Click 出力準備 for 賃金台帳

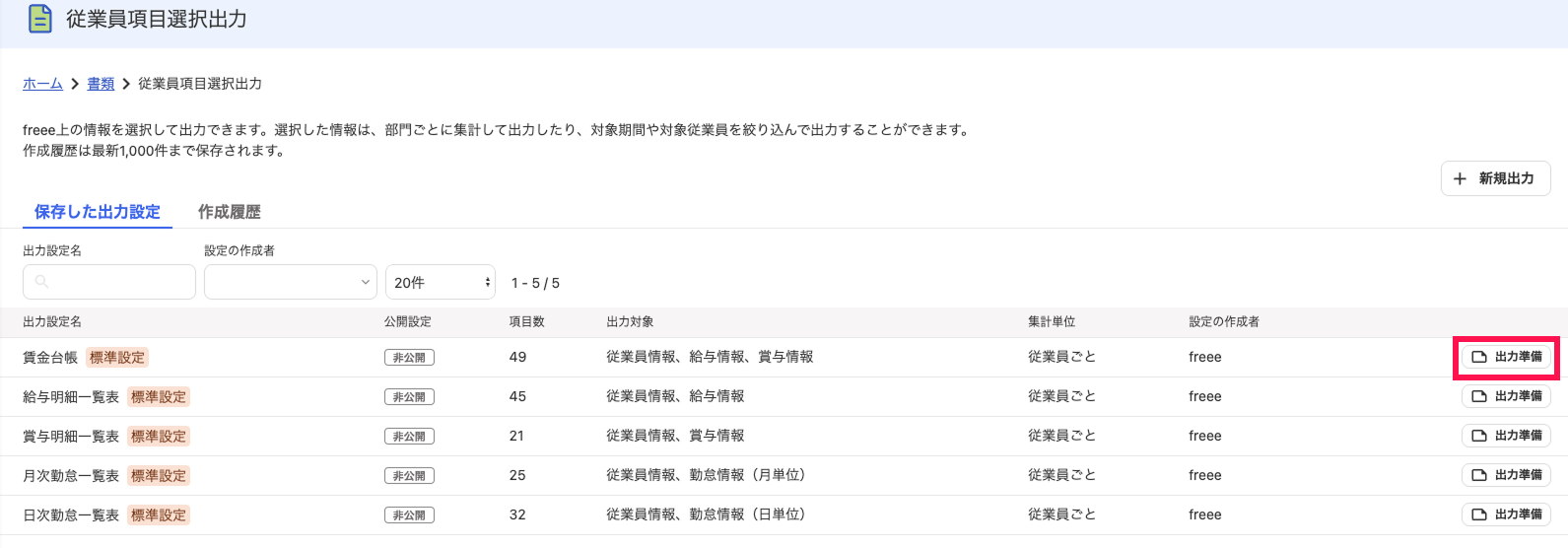click(1506, 357)
